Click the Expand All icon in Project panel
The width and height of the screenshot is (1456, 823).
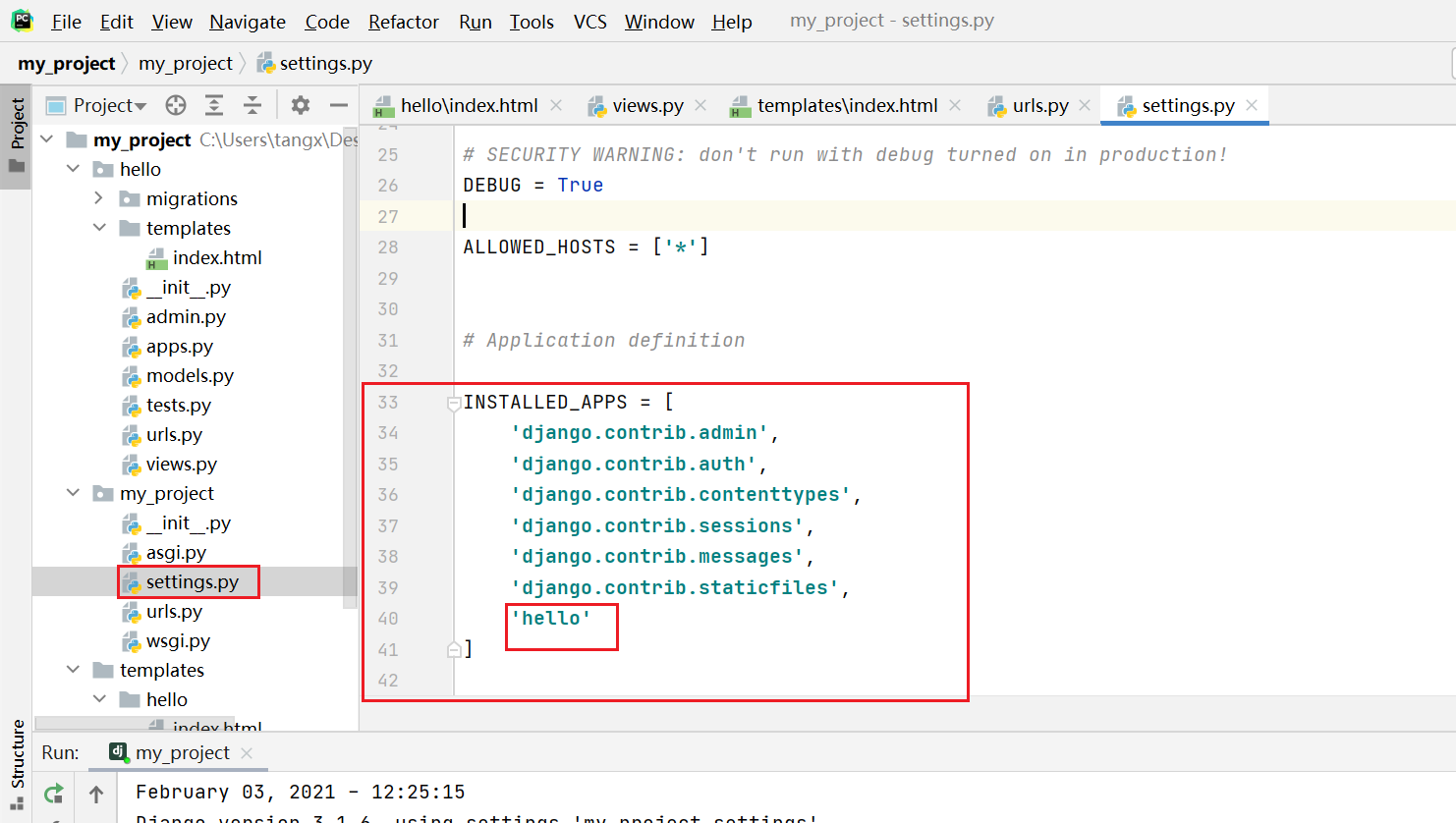point(214,105)
